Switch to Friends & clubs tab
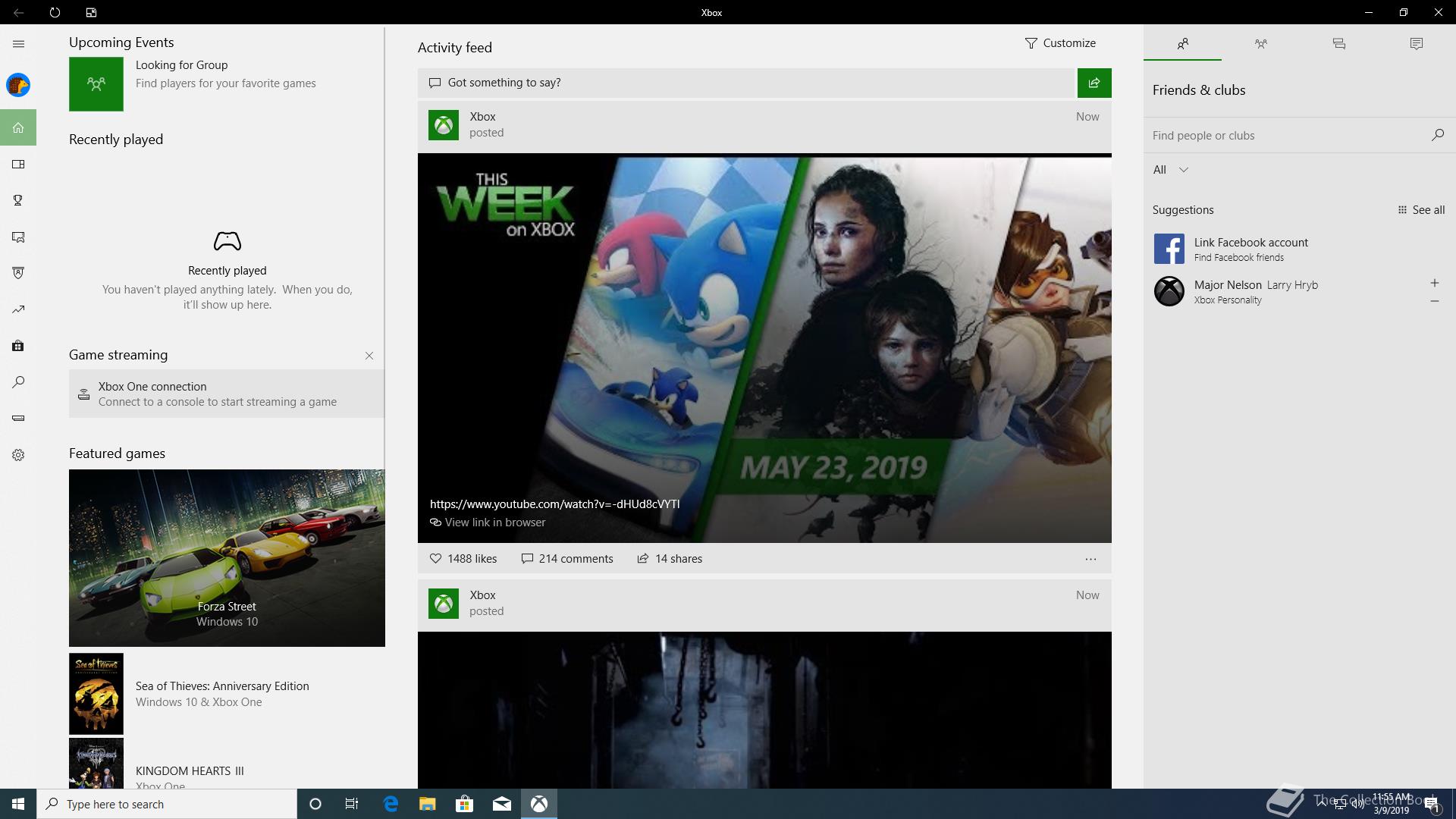 [1182, 44]
